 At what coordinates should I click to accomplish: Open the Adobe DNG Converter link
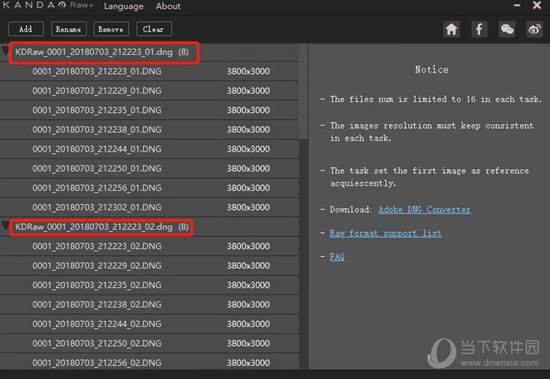point(424,210)
